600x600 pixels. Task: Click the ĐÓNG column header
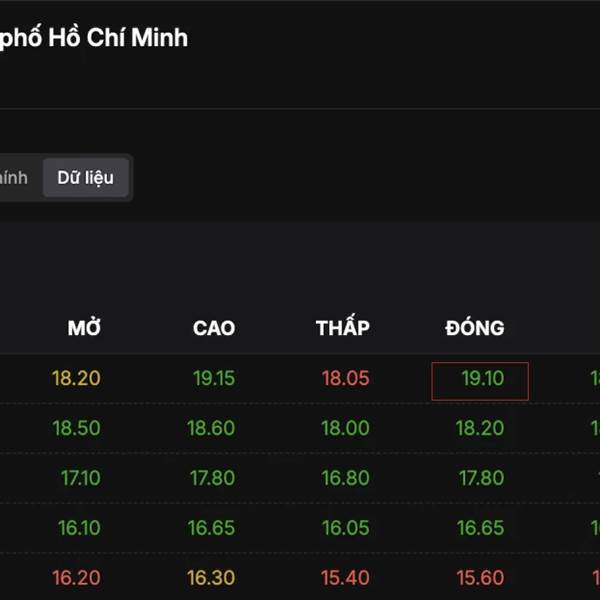[x=475, y=328]
